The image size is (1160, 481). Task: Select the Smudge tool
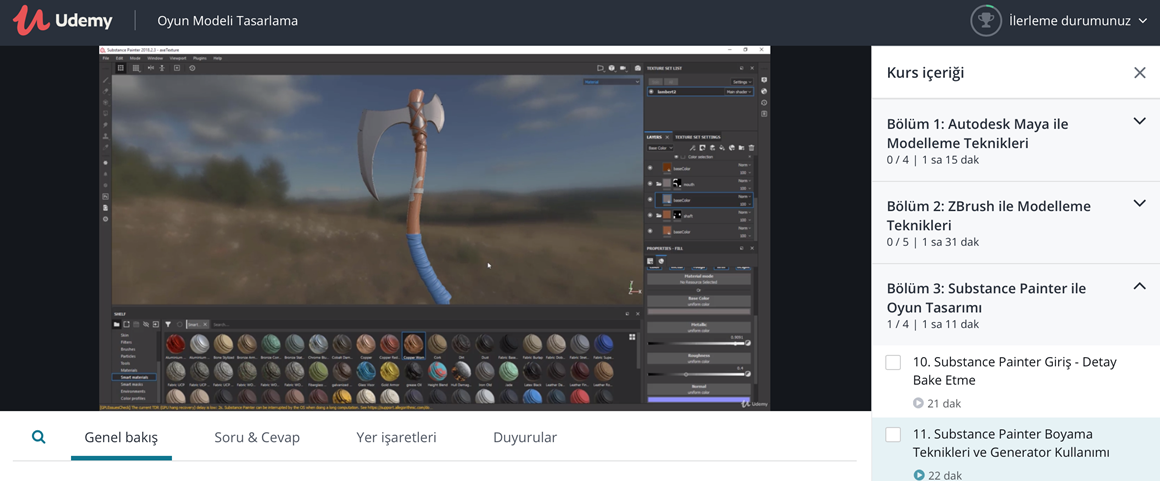(x=105, y=124)
